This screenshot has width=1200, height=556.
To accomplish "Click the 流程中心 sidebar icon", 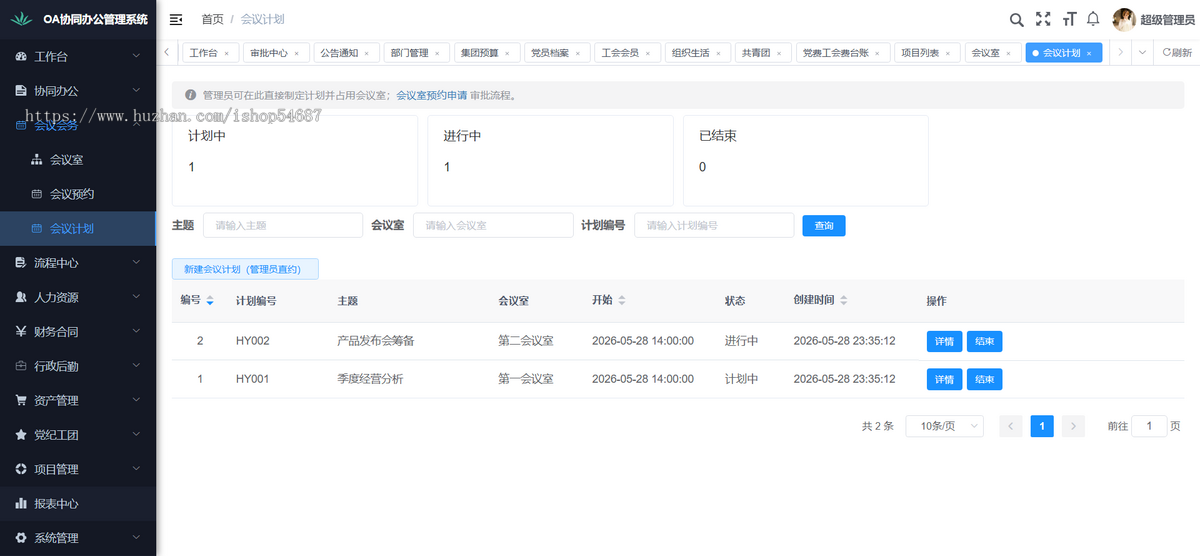I will (x=22, y=263).
